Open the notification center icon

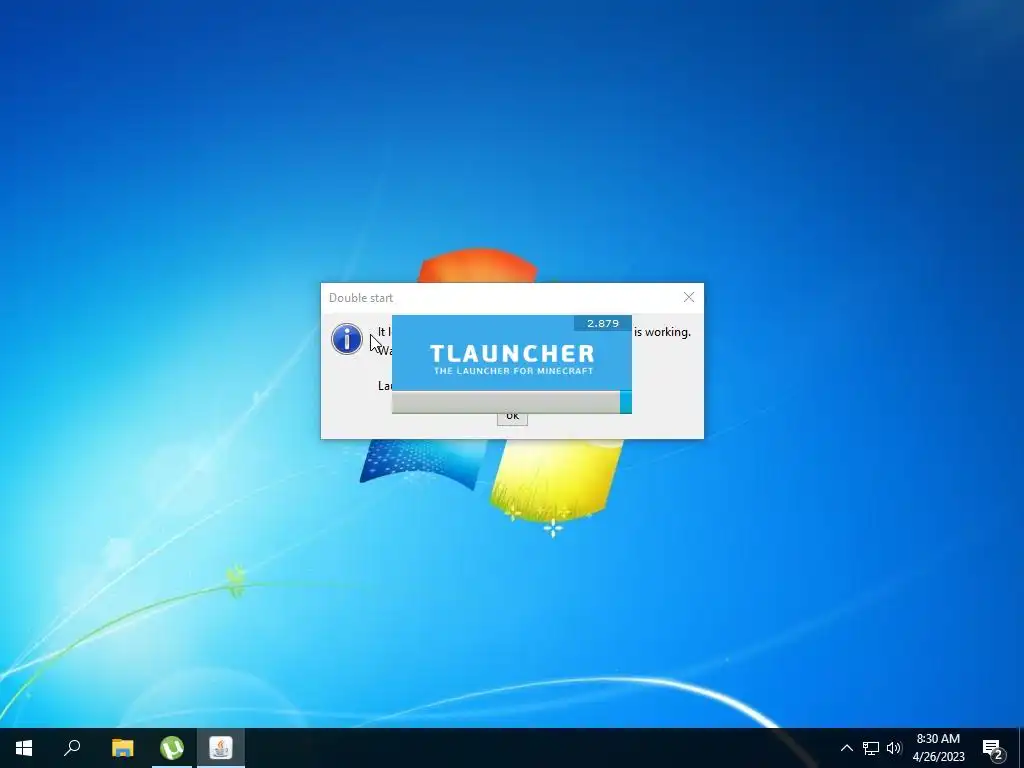(993, 749)
